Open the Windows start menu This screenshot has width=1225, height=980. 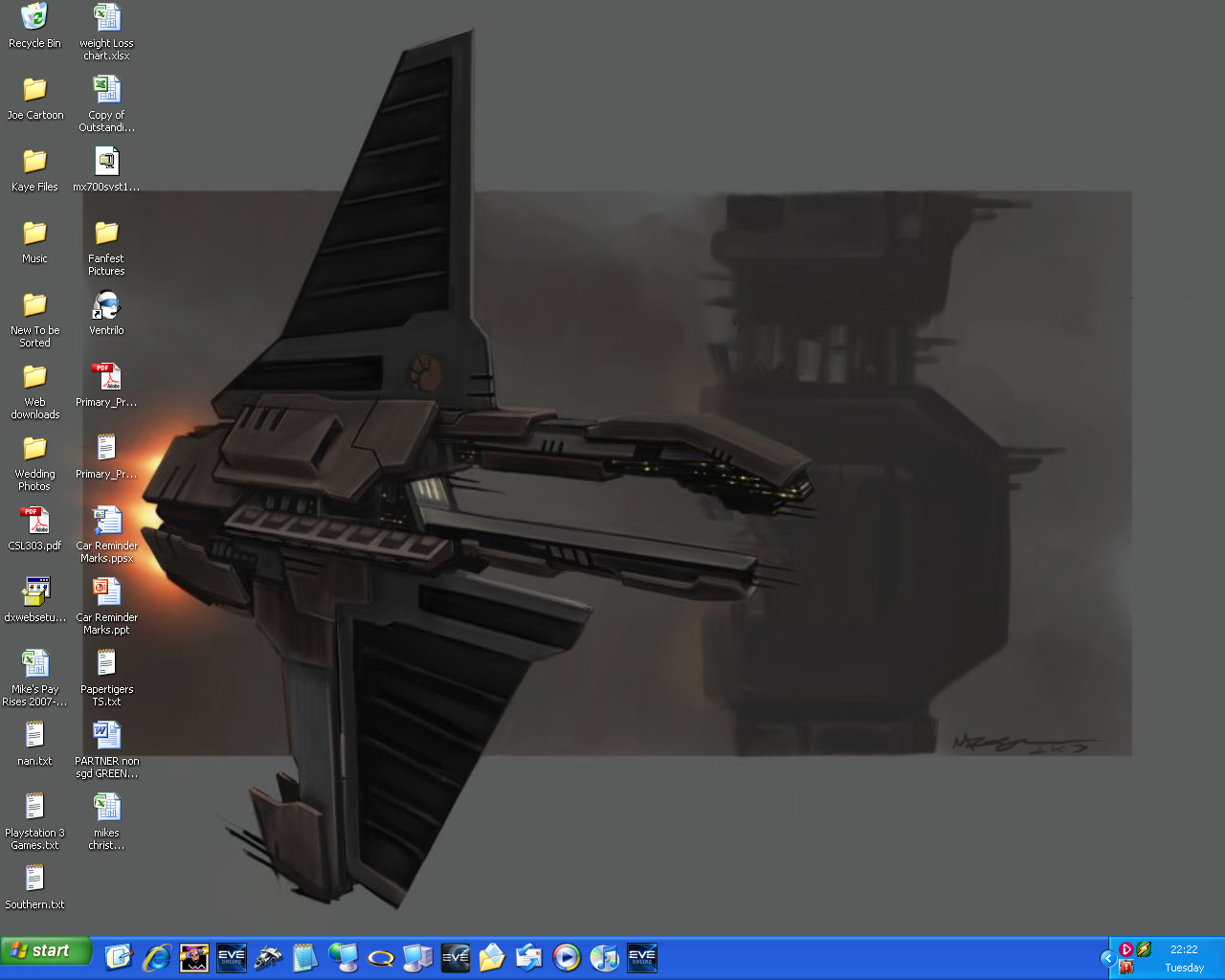point(46,950)
